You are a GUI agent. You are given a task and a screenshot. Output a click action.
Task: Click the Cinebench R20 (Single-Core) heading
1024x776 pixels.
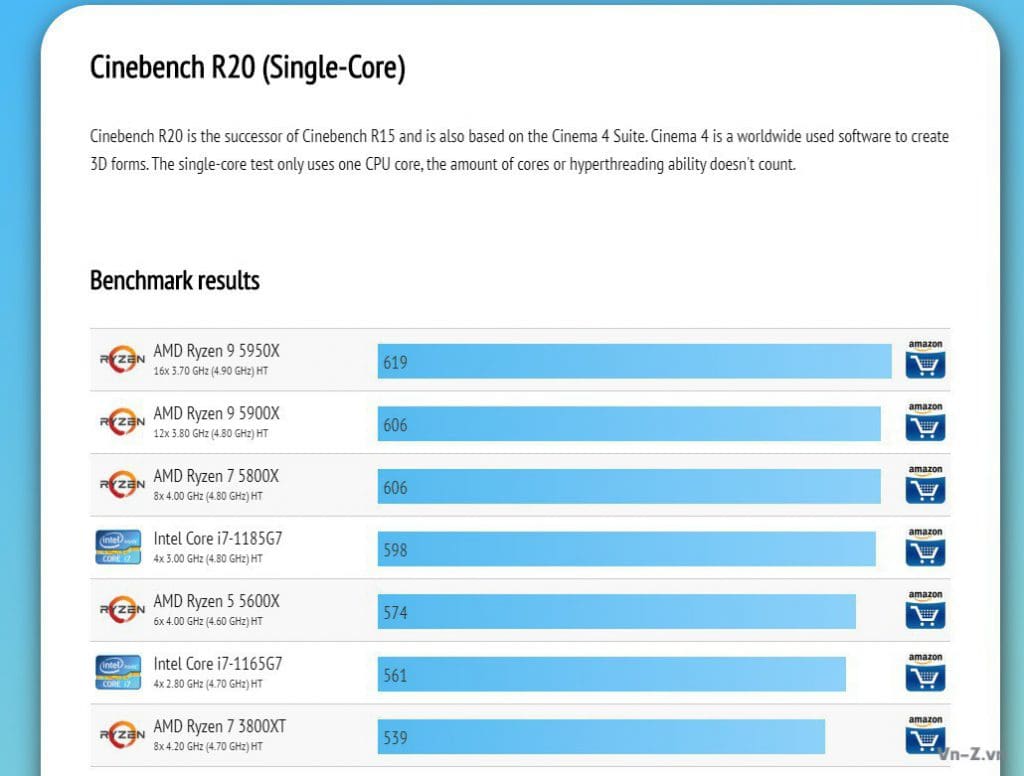coord(247,67)
